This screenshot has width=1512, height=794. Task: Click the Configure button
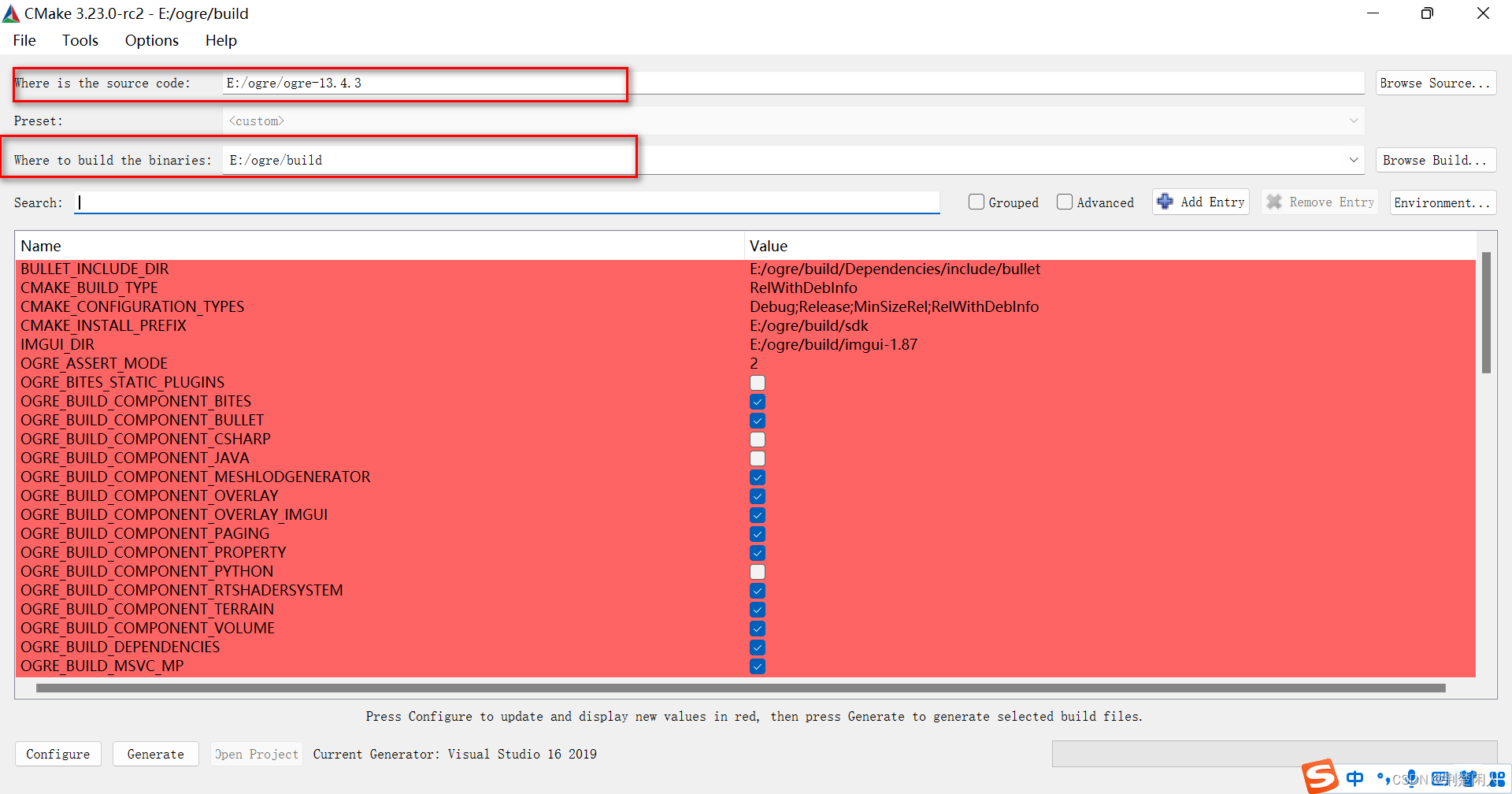(x=58, y=754)
